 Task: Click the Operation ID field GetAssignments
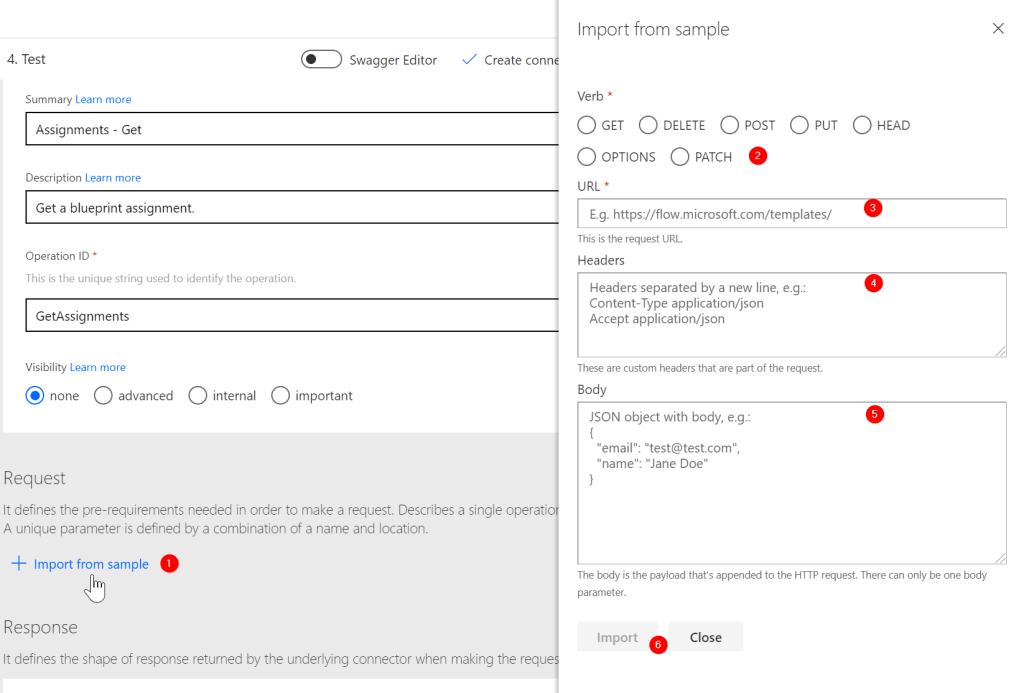pos(290,316)
